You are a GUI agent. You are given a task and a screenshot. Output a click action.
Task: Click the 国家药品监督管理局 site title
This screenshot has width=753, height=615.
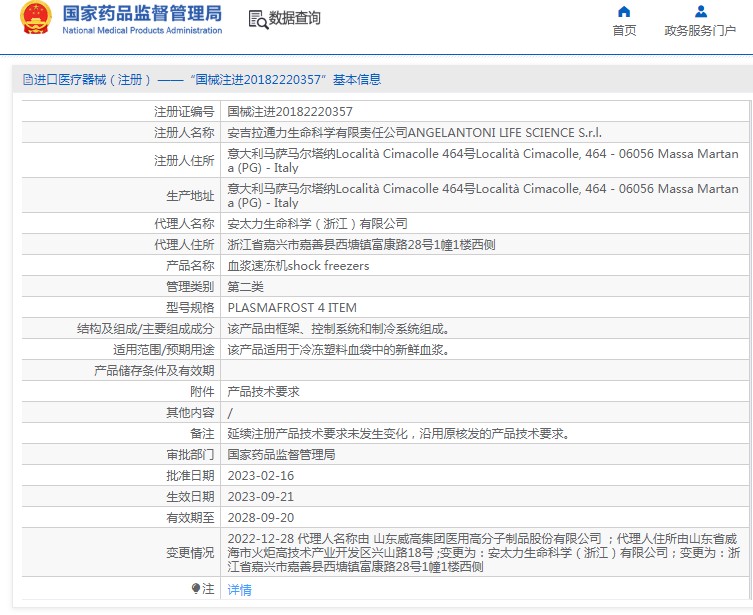click(142, 13)
